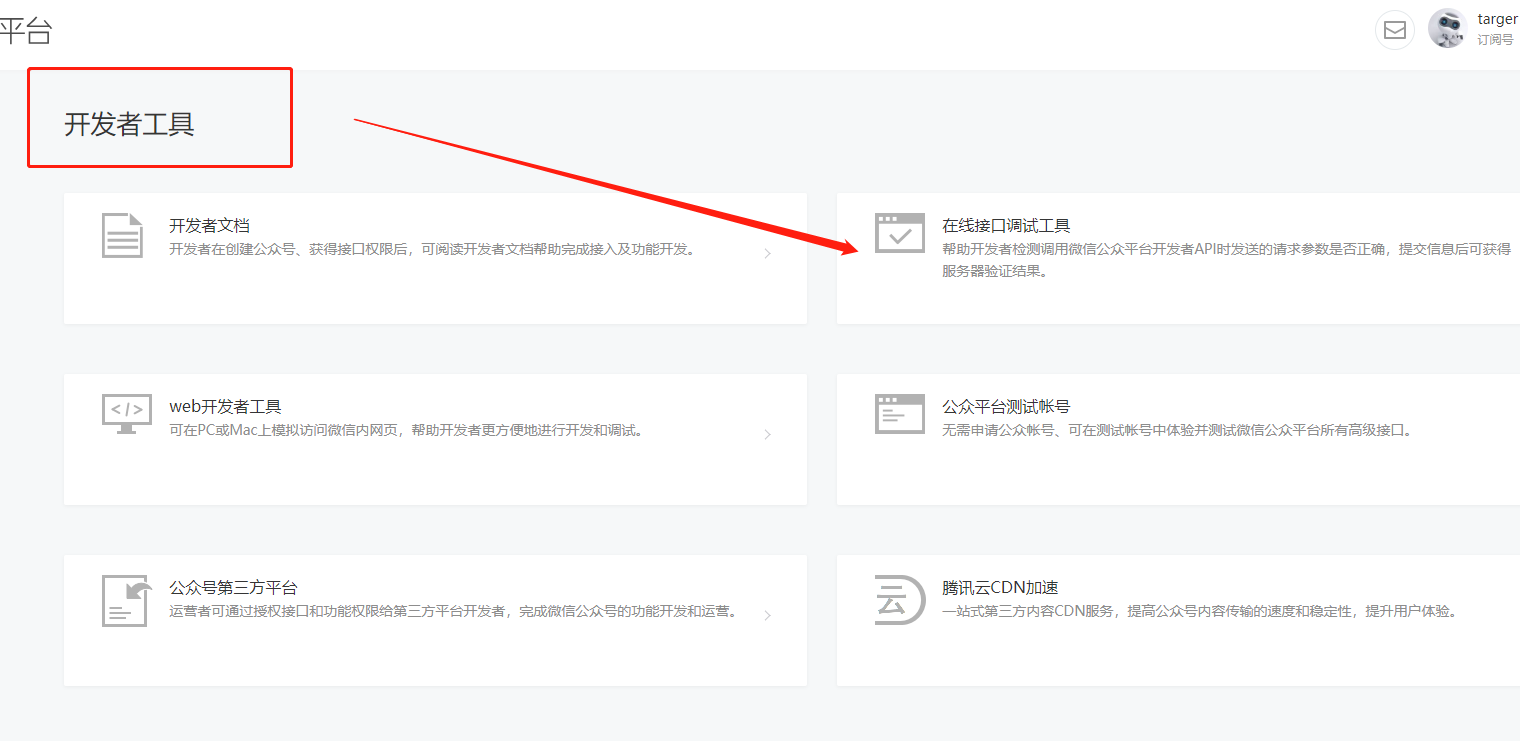Screen dimensions: 1520x741
Task: Click description text starting 可在PC或Mac上模拟
Action: coord(406,431)
